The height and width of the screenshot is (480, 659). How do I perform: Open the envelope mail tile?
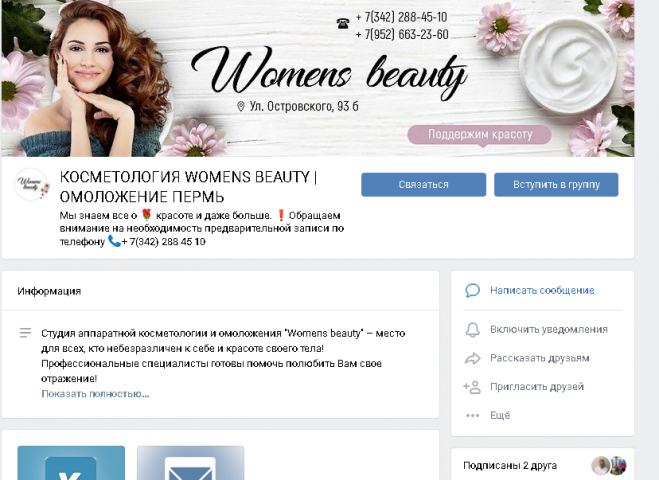[190, 463]
